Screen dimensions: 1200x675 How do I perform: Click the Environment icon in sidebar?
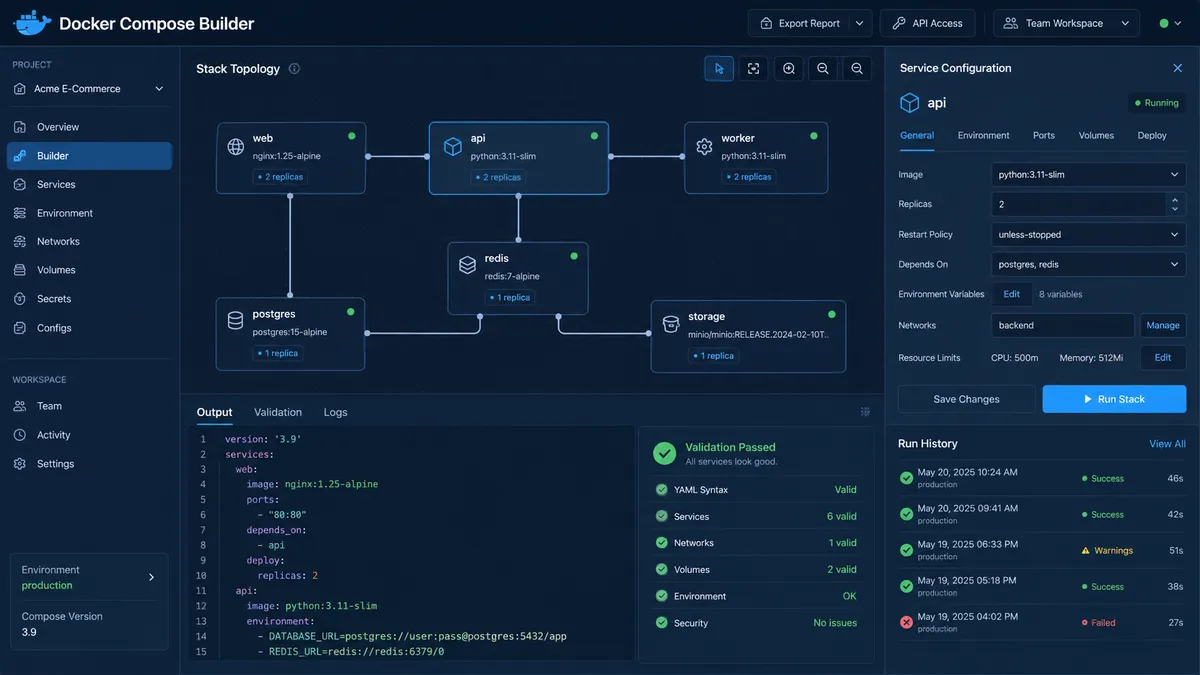click(x=19, y=213)
